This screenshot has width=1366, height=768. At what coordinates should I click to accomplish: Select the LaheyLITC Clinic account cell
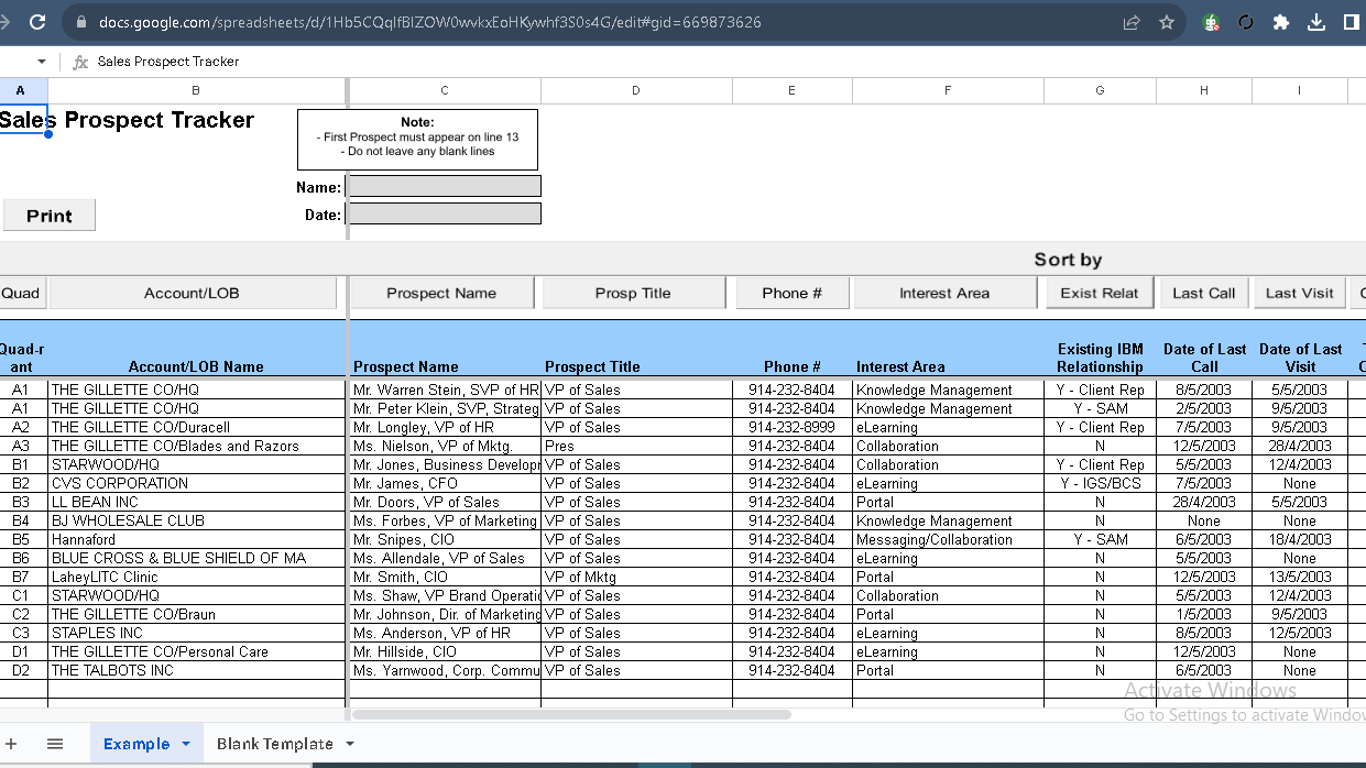(x=196, y=577)
